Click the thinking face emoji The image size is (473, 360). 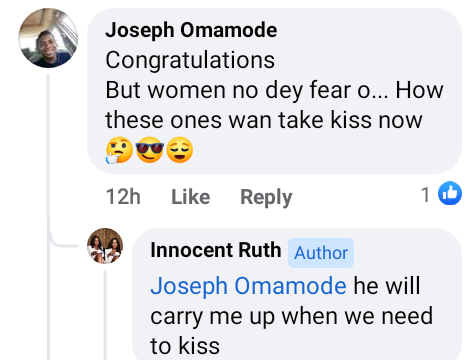119,150
